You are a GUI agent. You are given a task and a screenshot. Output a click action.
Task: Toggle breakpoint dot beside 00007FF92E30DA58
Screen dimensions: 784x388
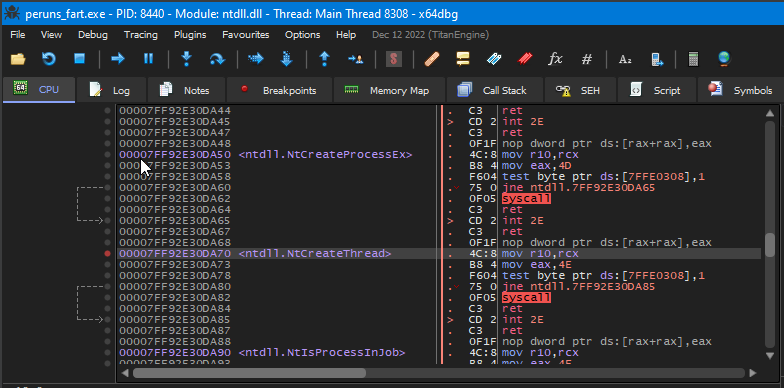pos(108,176)
